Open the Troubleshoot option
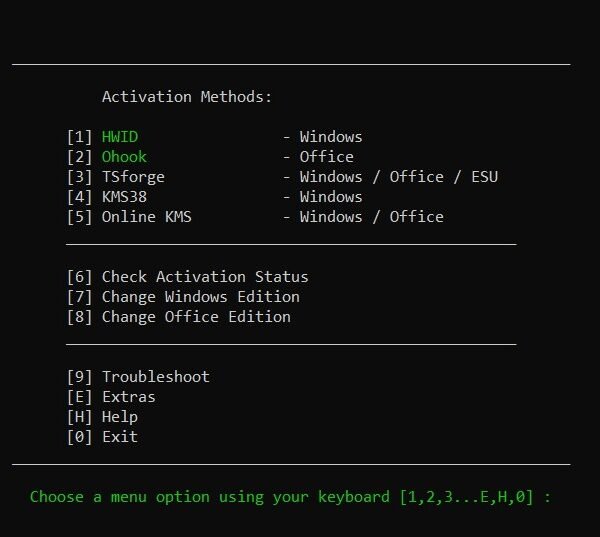The height and width of the screenshot is (537, 600). [156, 377]
